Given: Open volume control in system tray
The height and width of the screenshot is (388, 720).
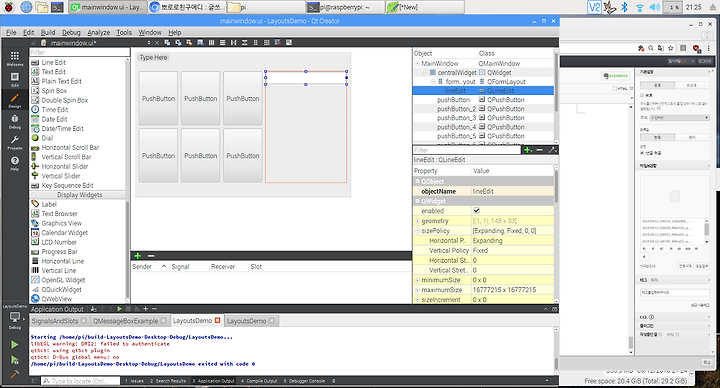Looking at the screenshot, I should (655, 7).
